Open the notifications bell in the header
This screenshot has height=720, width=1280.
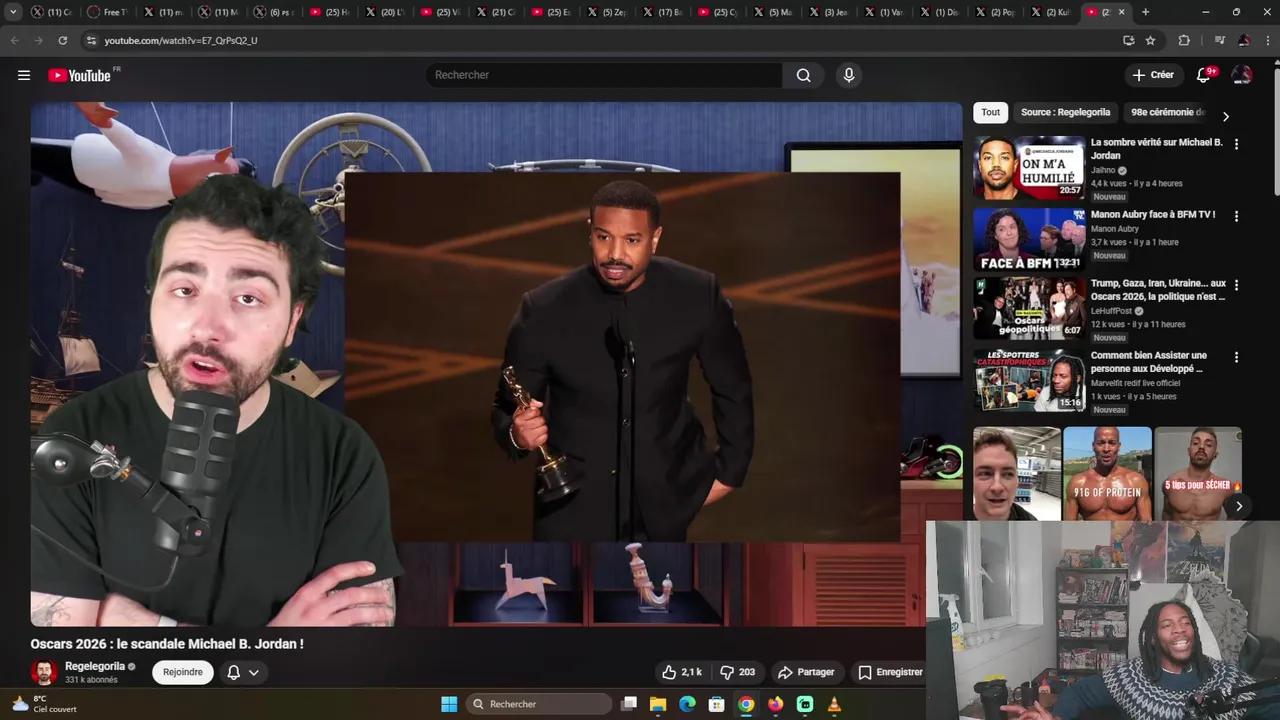[1203, 75]
